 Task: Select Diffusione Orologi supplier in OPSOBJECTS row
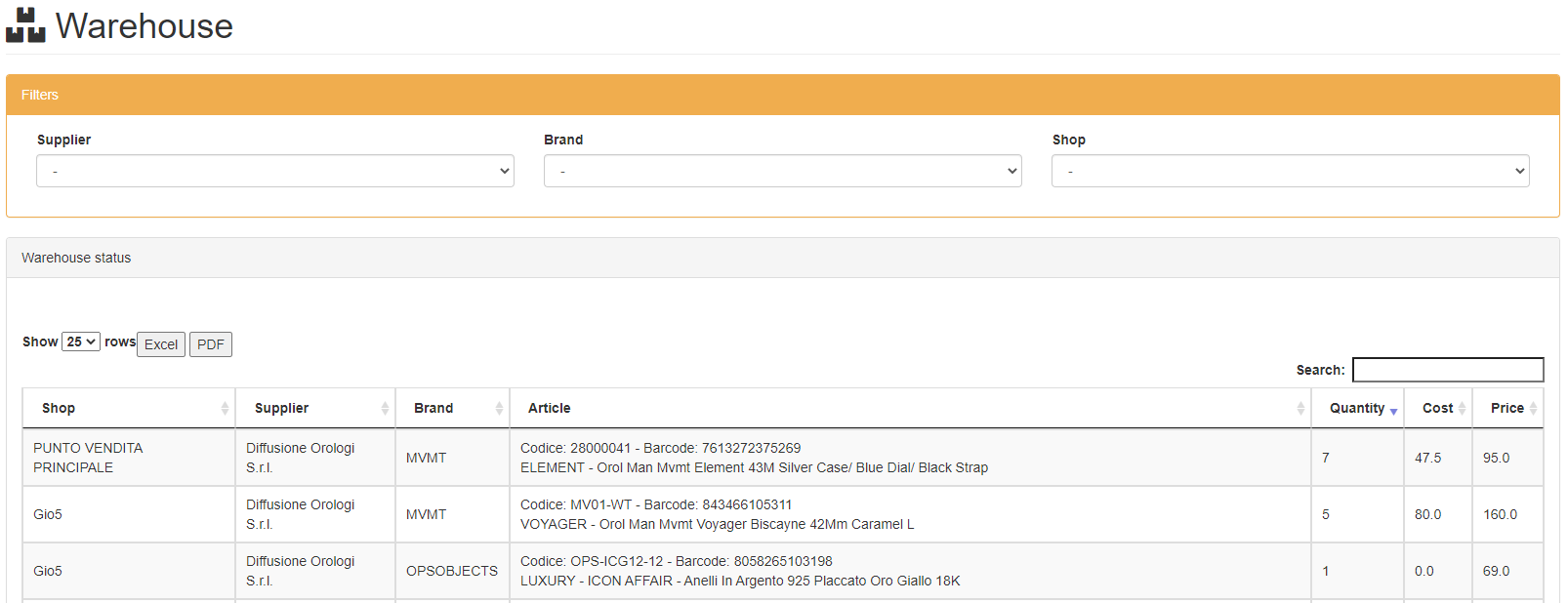(315, 571)
